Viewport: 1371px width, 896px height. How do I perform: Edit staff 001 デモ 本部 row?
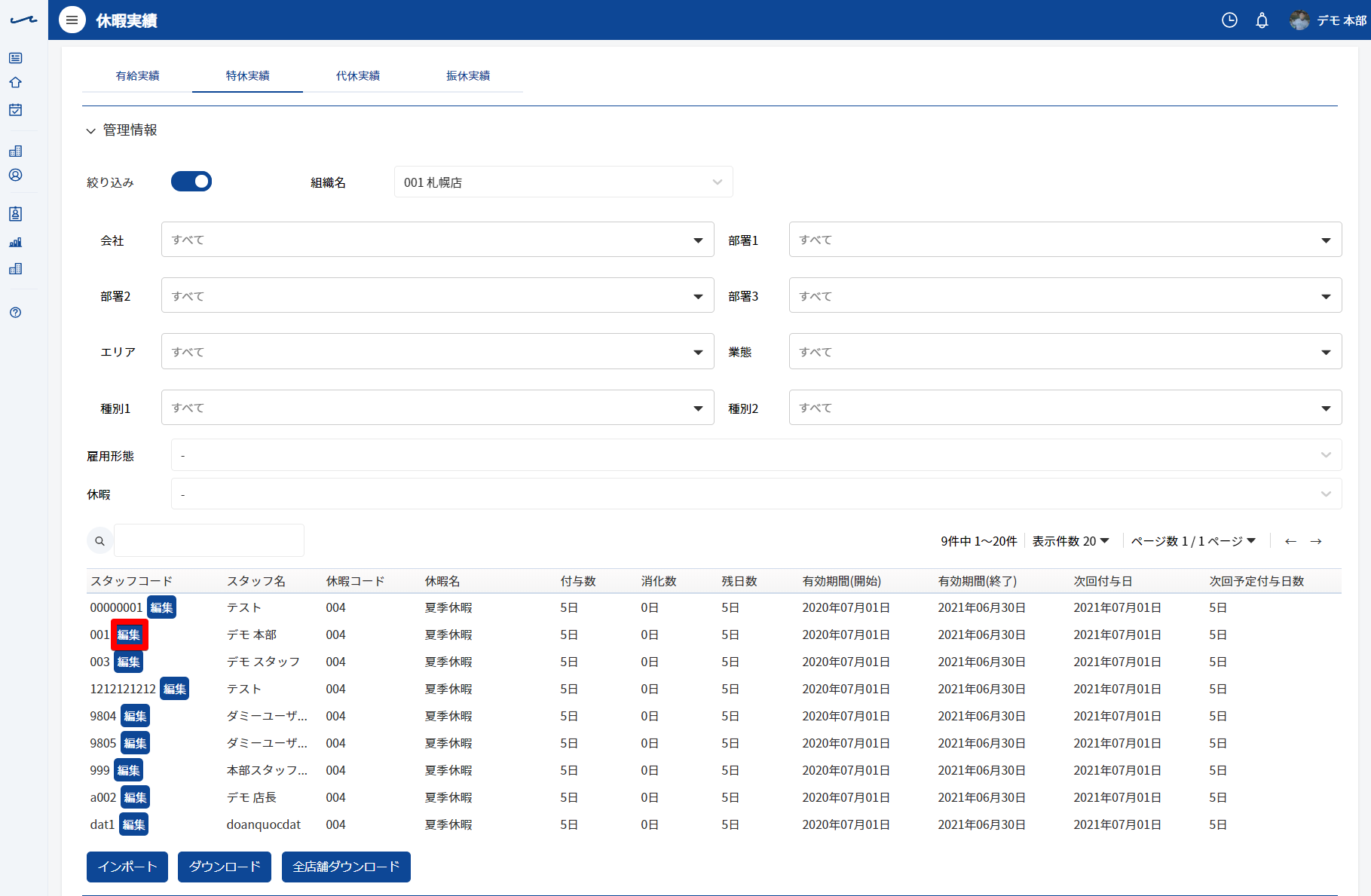129,635
